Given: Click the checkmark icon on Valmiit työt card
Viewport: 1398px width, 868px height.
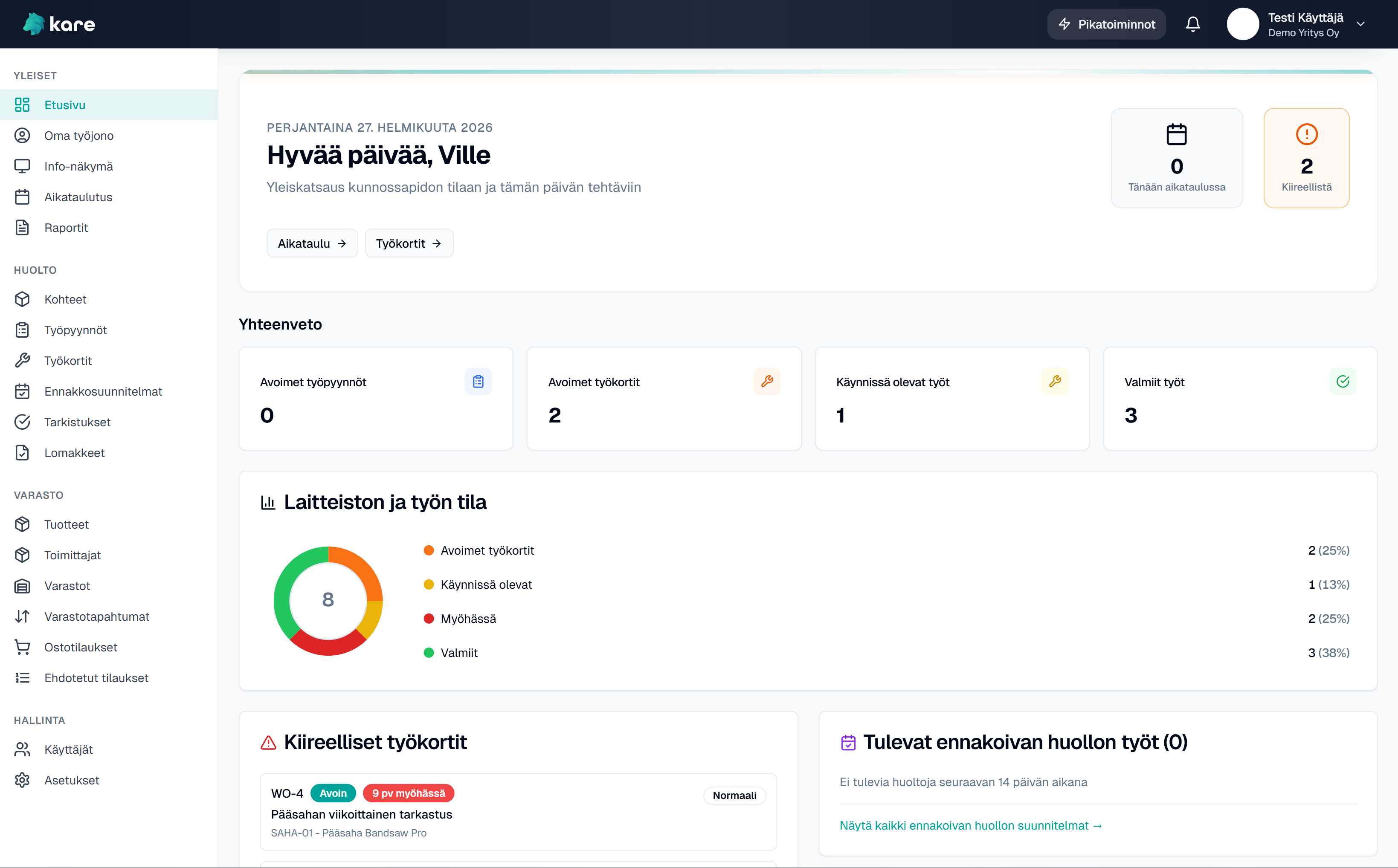Looking at the screenshot, I should (x=1342, y=382).
